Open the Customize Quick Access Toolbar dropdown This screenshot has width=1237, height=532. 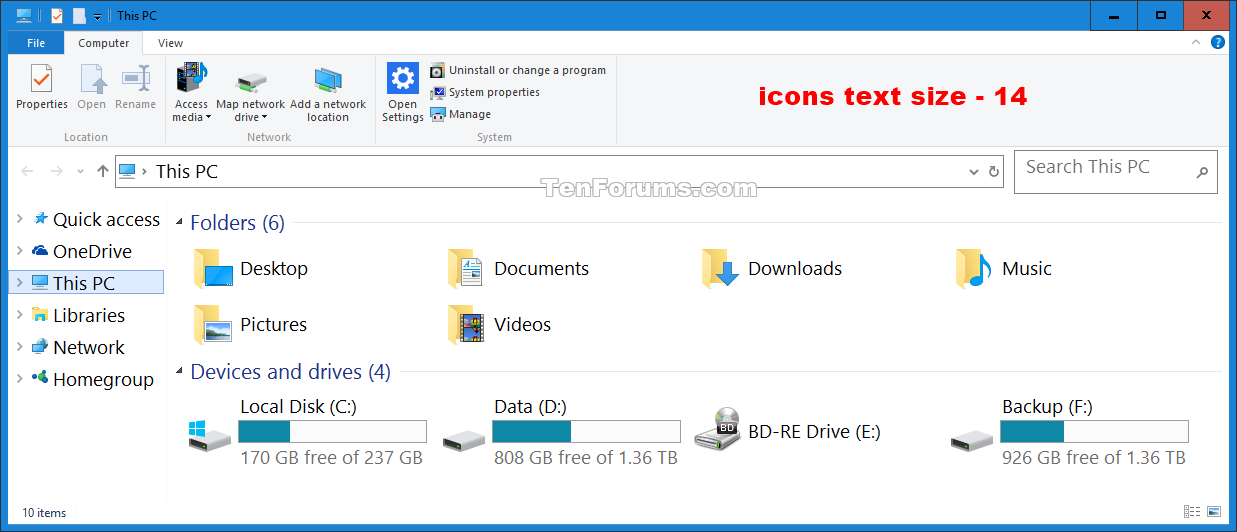tap(97, 17)
